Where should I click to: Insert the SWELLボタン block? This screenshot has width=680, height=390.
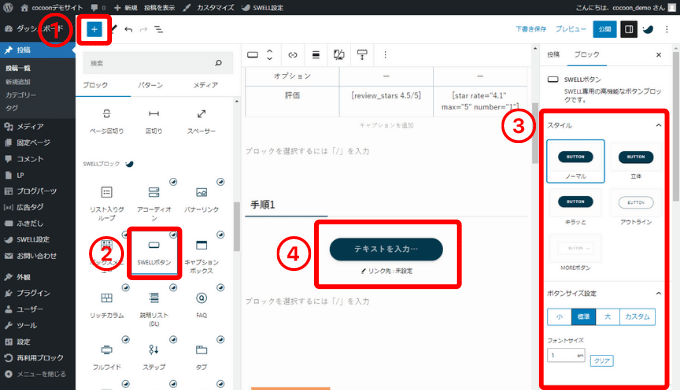tap(154, 253)
